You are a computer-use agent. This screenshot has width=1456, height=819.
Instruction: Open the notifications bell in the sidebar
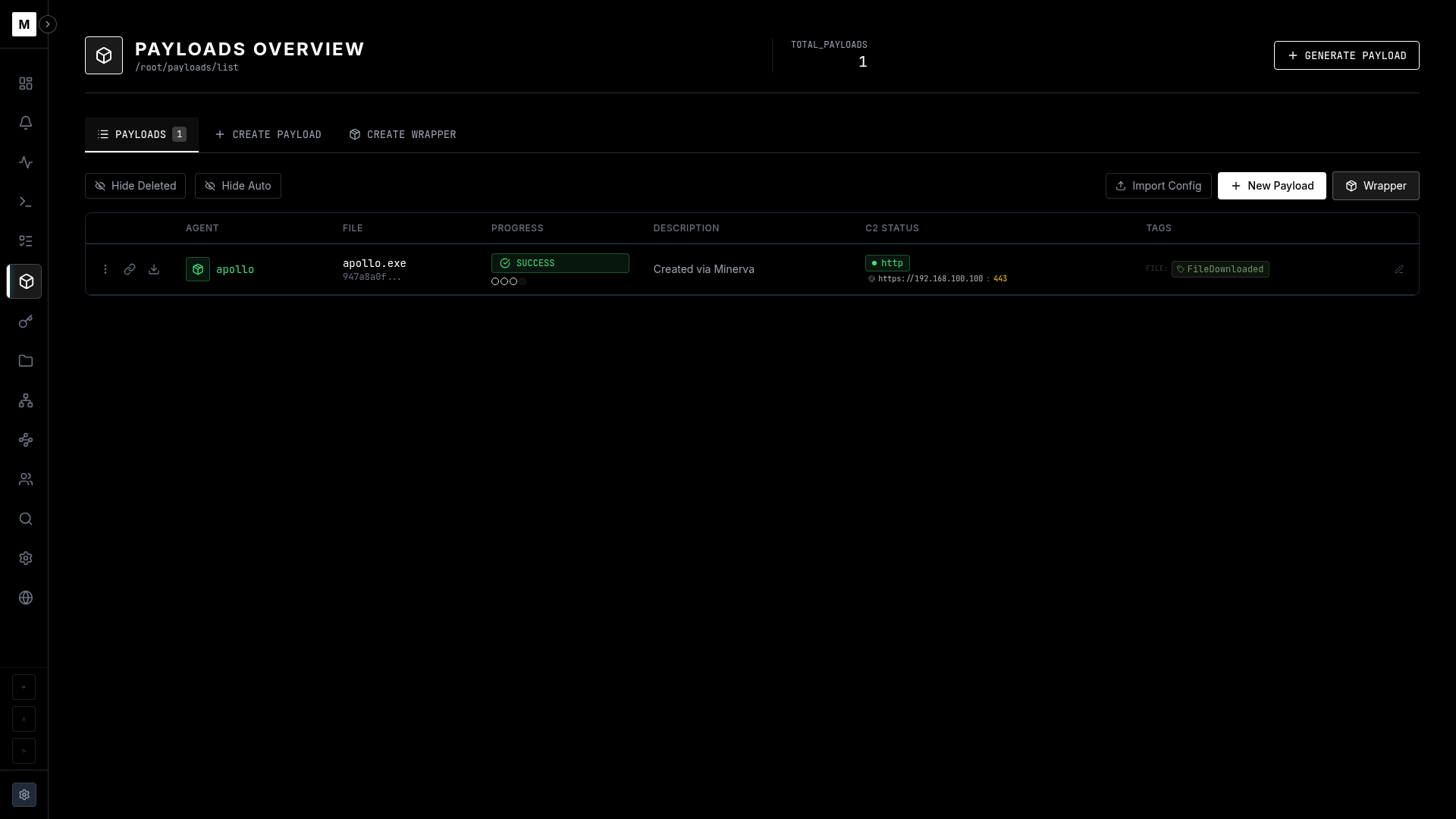(x=25, y=123)
